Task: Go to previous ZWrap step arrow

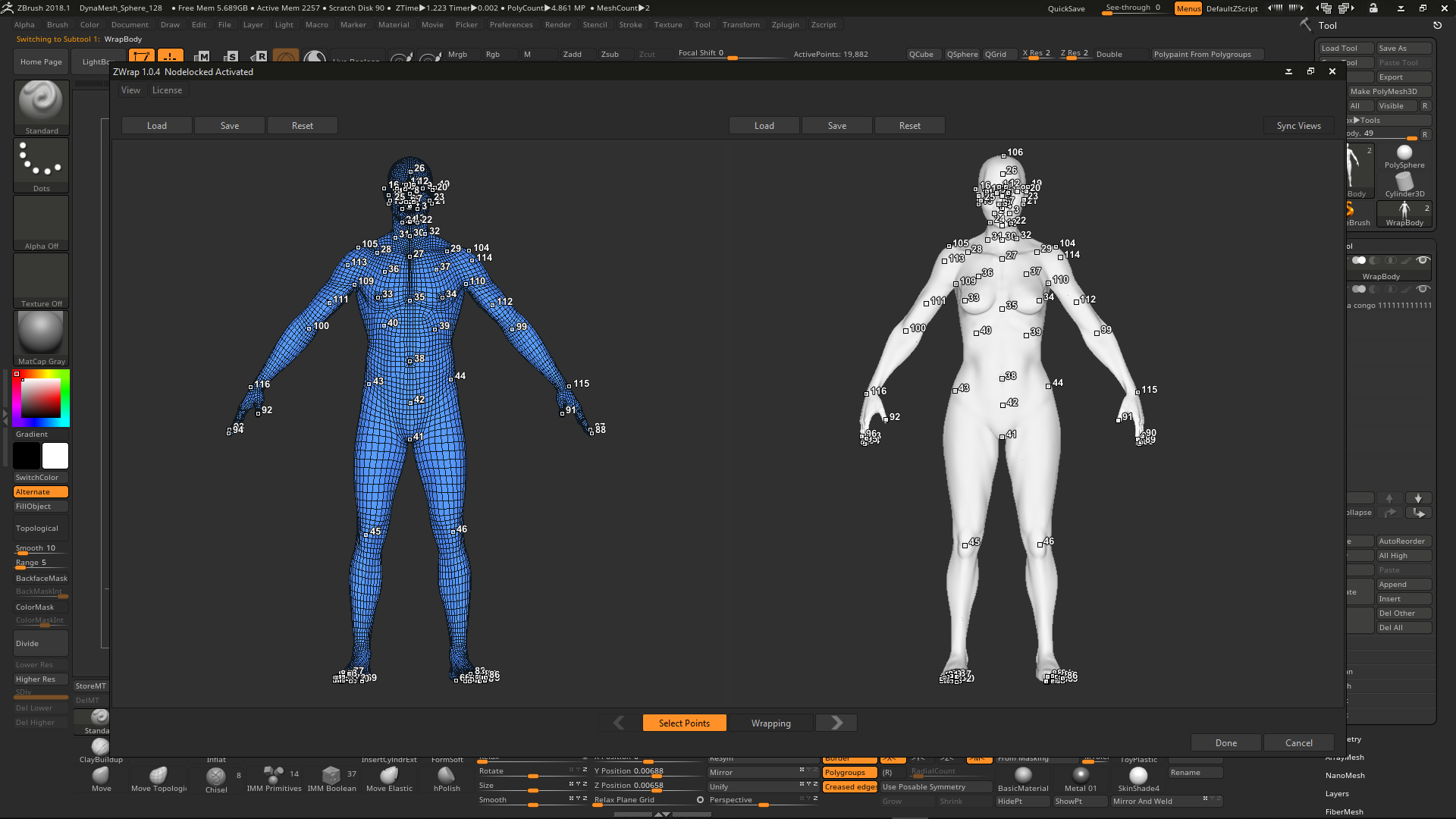Action: [x=619, y=723]
